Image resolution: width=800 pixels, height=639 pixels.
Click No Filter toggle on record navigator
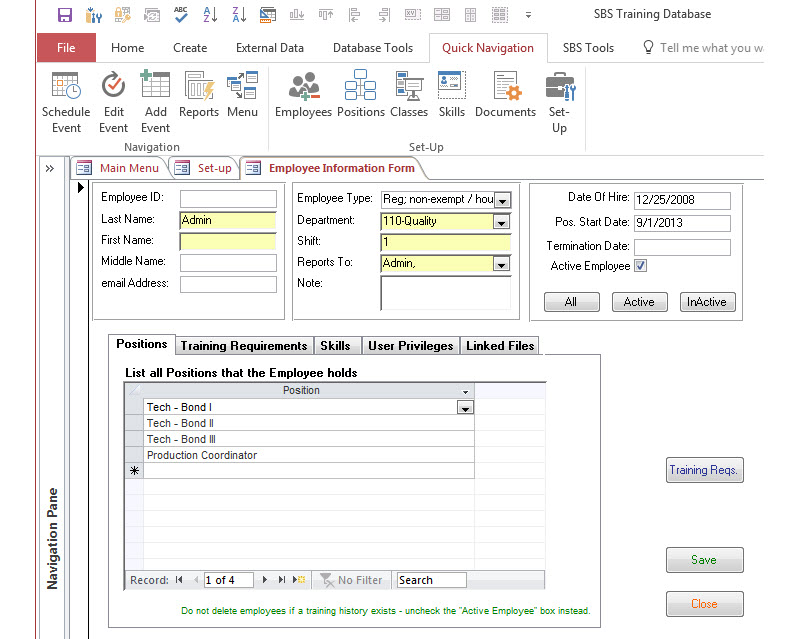pyautogui.click(x=351, y=580)
